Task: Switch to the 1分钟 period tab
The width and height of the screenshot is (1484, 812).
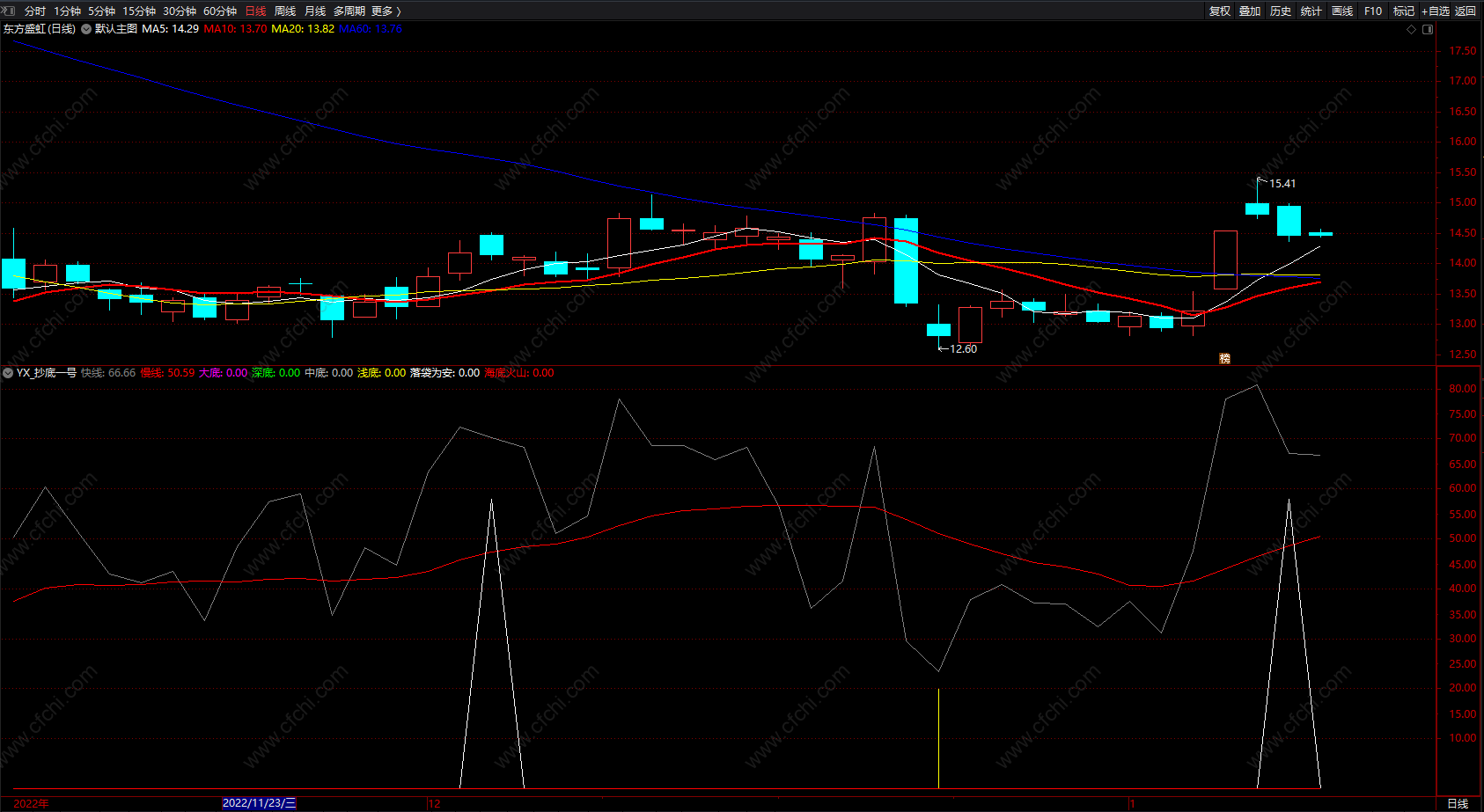Action: [x=67, y=11]
